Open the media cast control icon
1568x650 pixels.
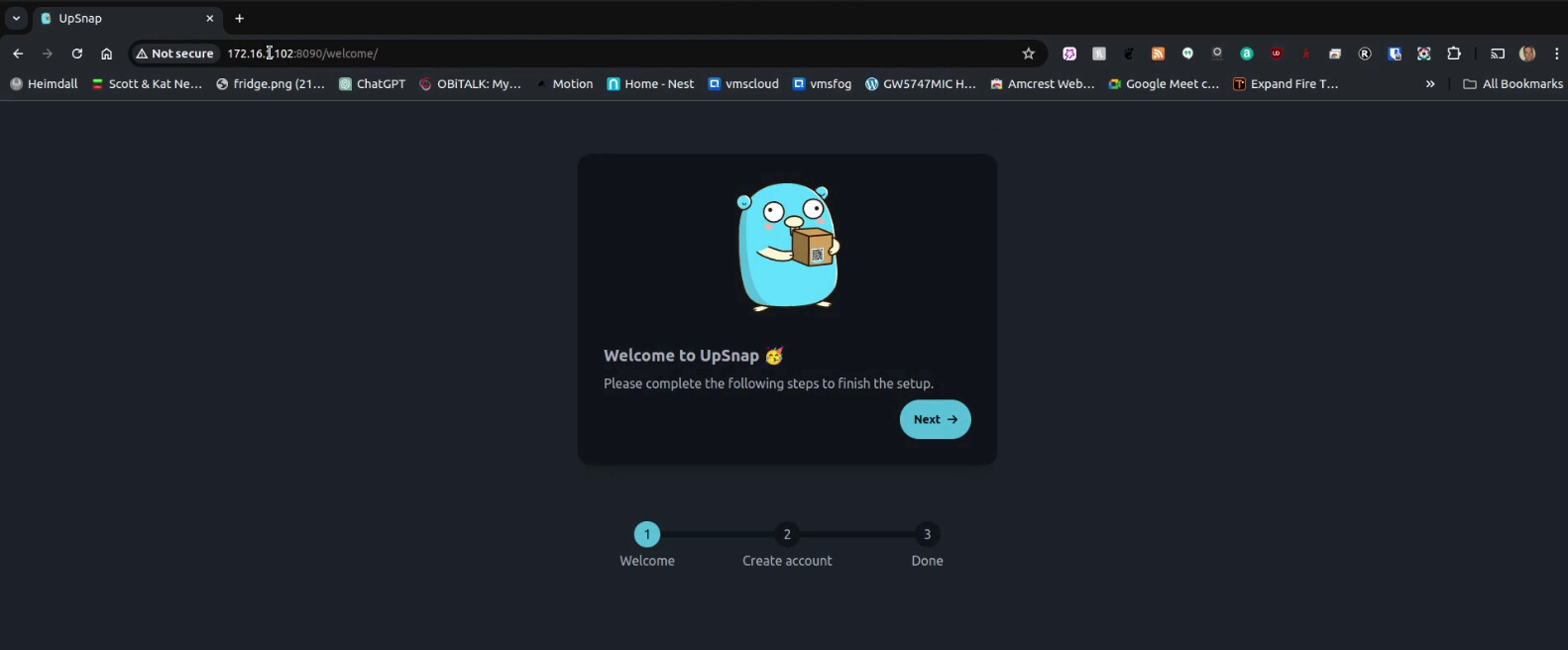(x=1498, y=54)
